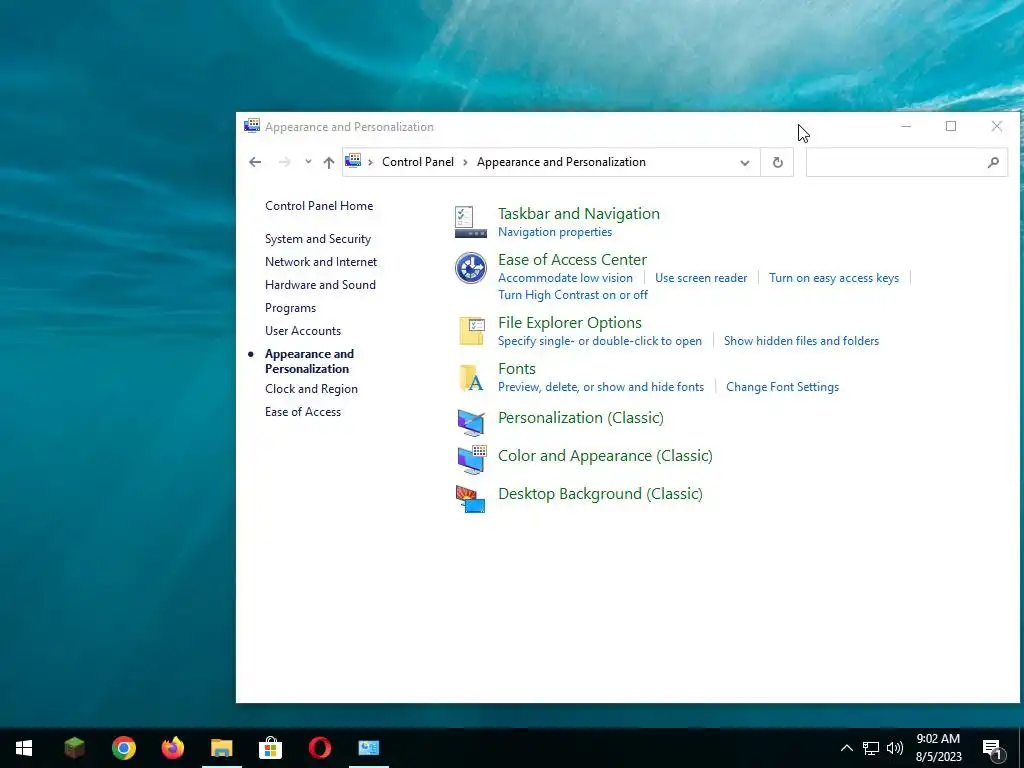Viewport: 1024px width, 768px height.
Task: Expand the address bar history dropdown
Action: pos(744,163)
